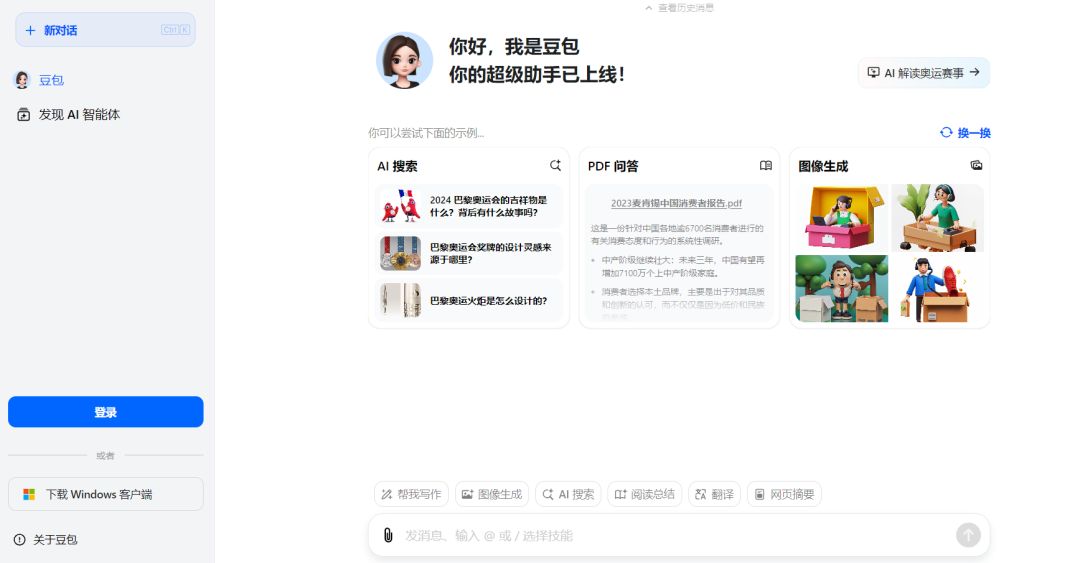Click the 图像生成 card gallery icon

976,165
